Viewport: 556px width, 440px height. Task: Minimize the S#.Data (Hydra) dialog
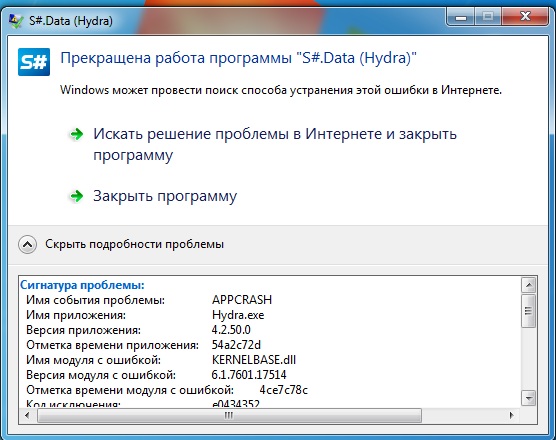coord(461,17)
